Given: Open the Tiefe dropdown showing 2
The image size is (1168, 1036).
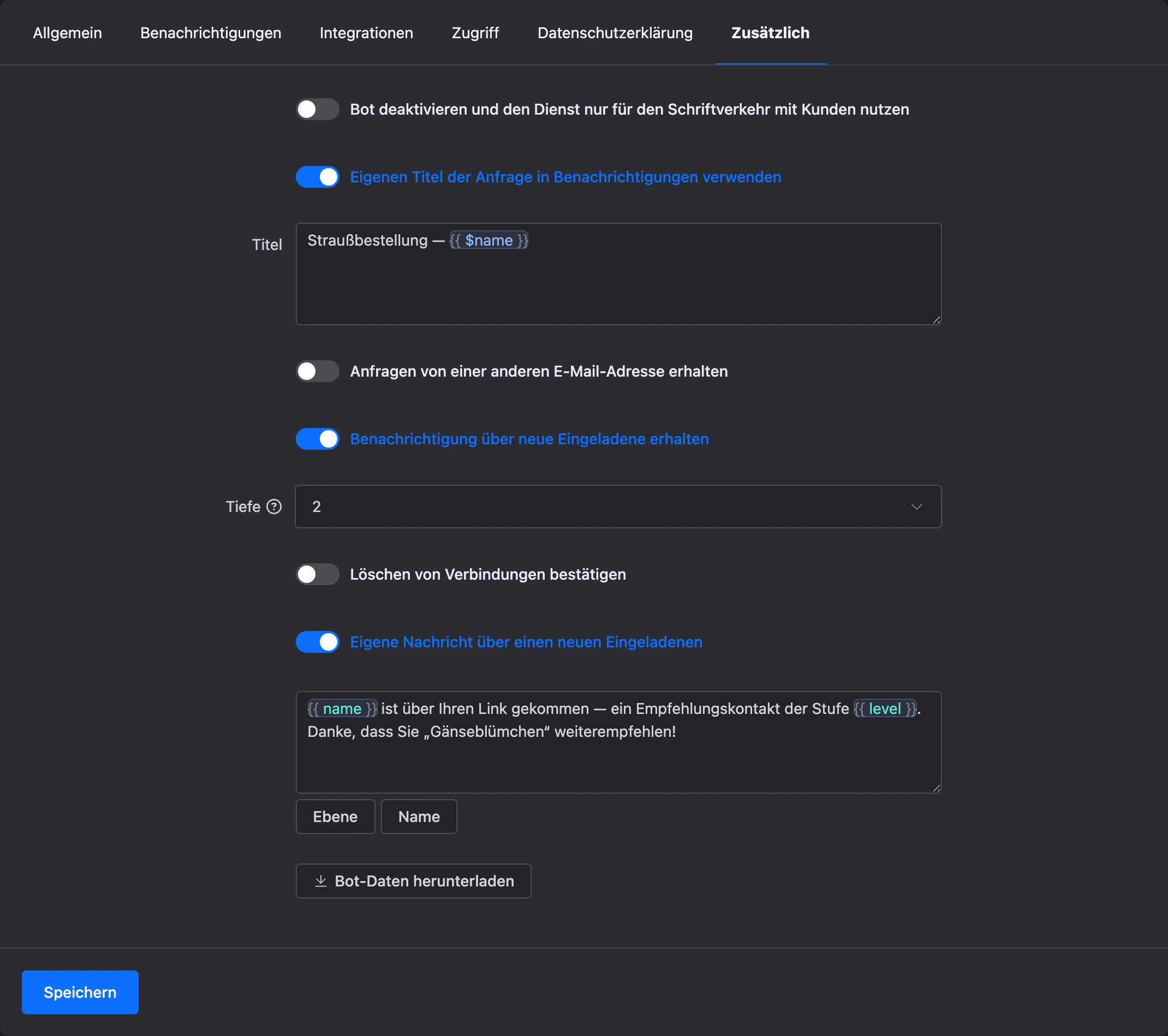Looking at the screenshot, I should click(618, 507).
